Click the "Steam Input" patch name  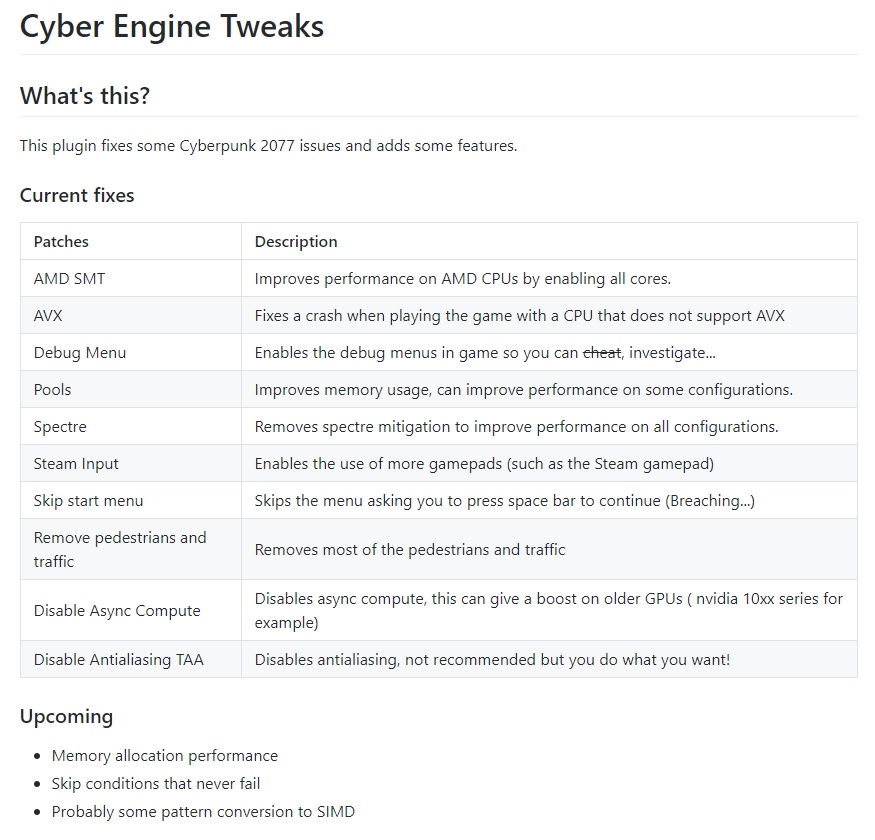76,463
